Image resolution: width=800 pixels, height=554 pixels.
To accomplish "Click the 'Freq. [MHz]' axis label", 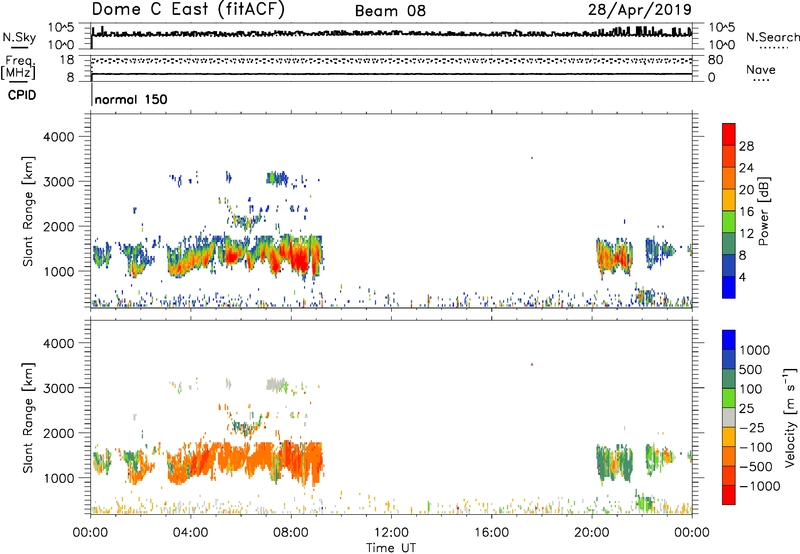I will [x=18, y=67].
